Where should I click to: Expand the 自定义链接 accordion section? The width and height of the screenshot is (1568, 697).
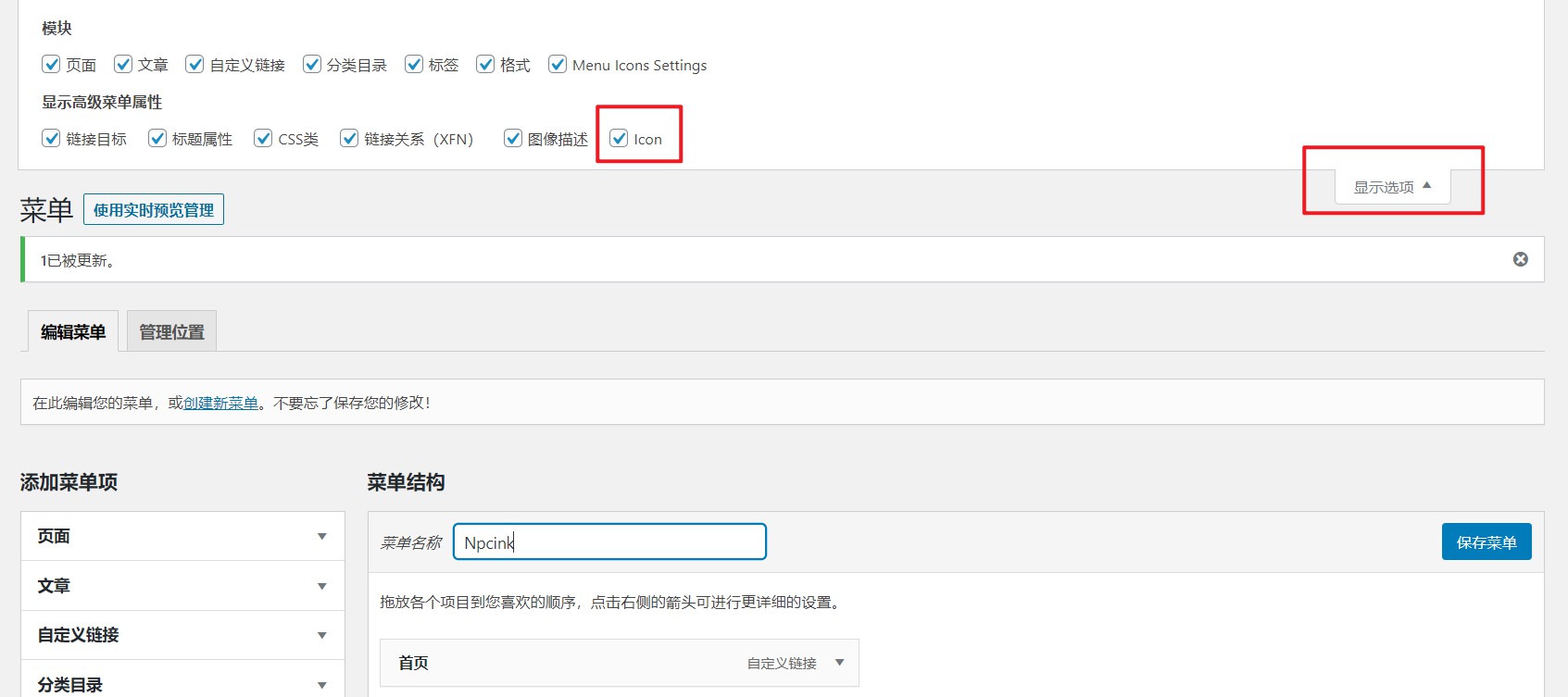[x=321, y=635]
